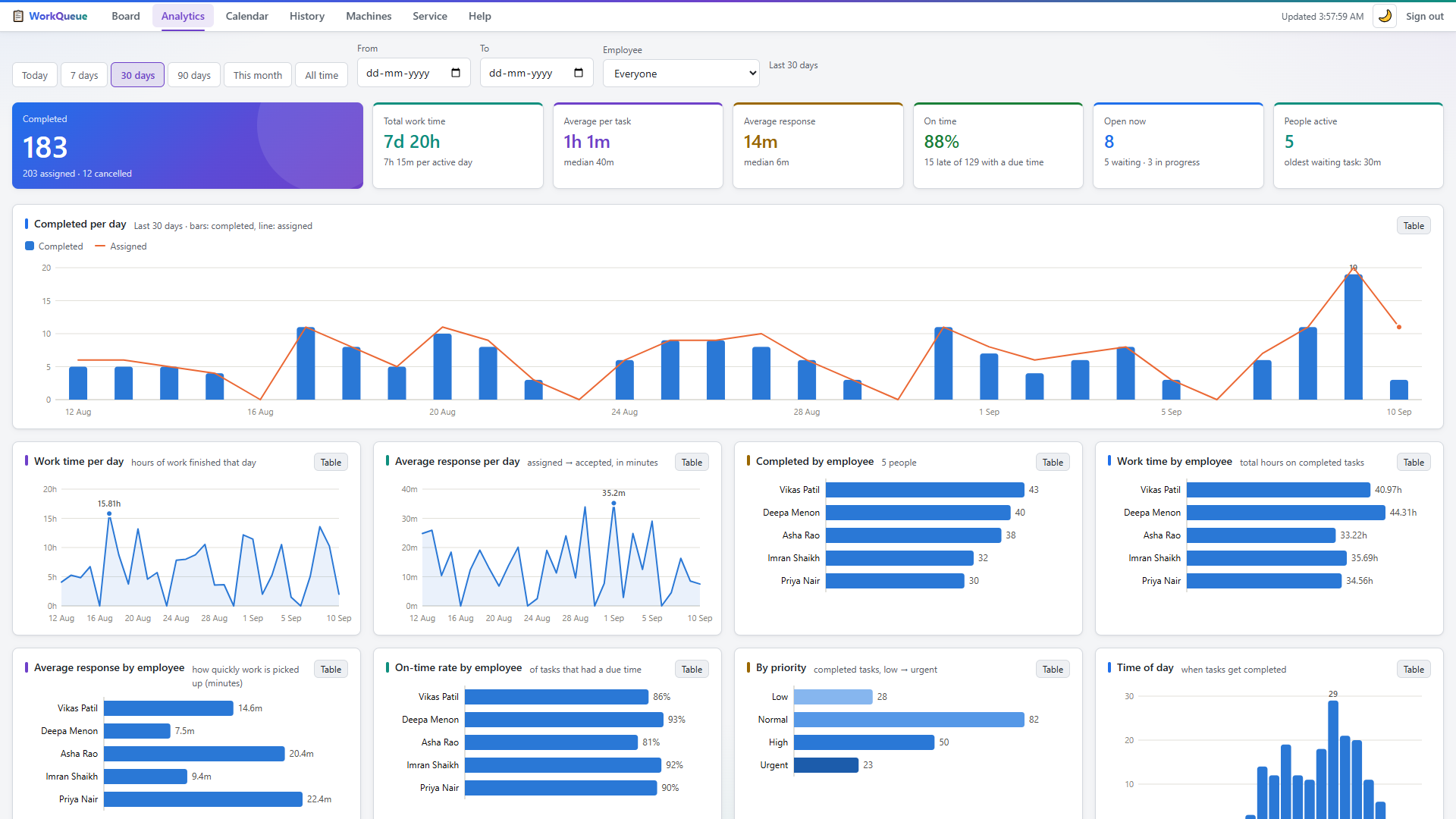Click Deepa Menon's response bar 7.5m
The width and height of the screenshot is (1456, 819).
pos(137,731)
